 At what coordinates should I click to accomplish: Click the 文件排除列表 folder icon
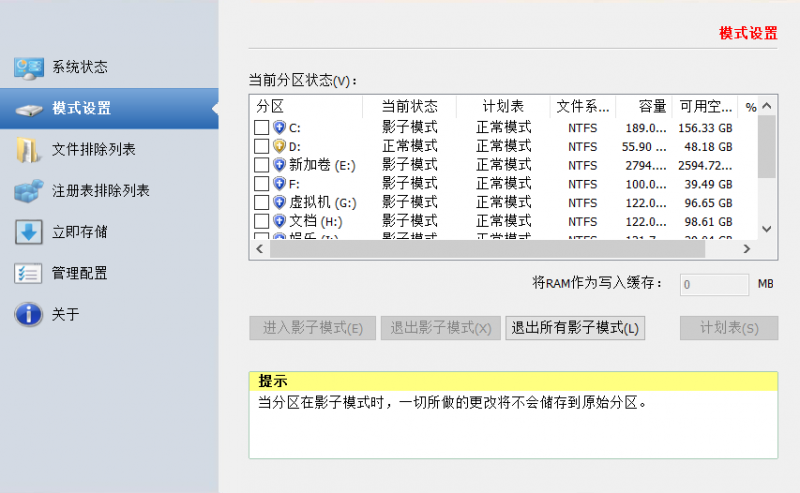coord(27,150)
